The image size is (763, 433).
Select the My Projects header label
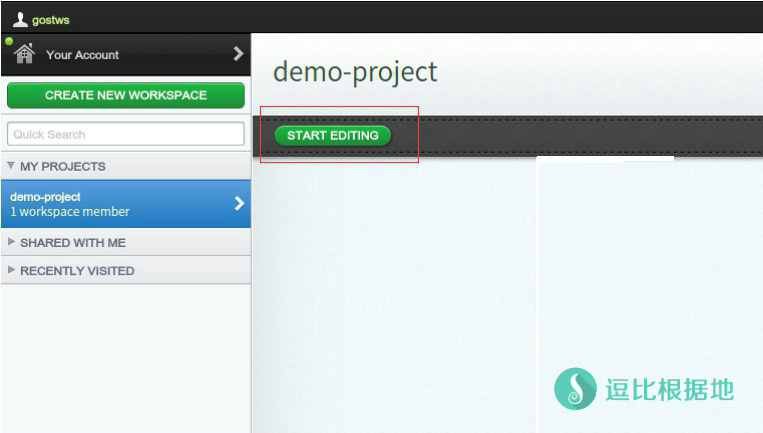[63, 166]
